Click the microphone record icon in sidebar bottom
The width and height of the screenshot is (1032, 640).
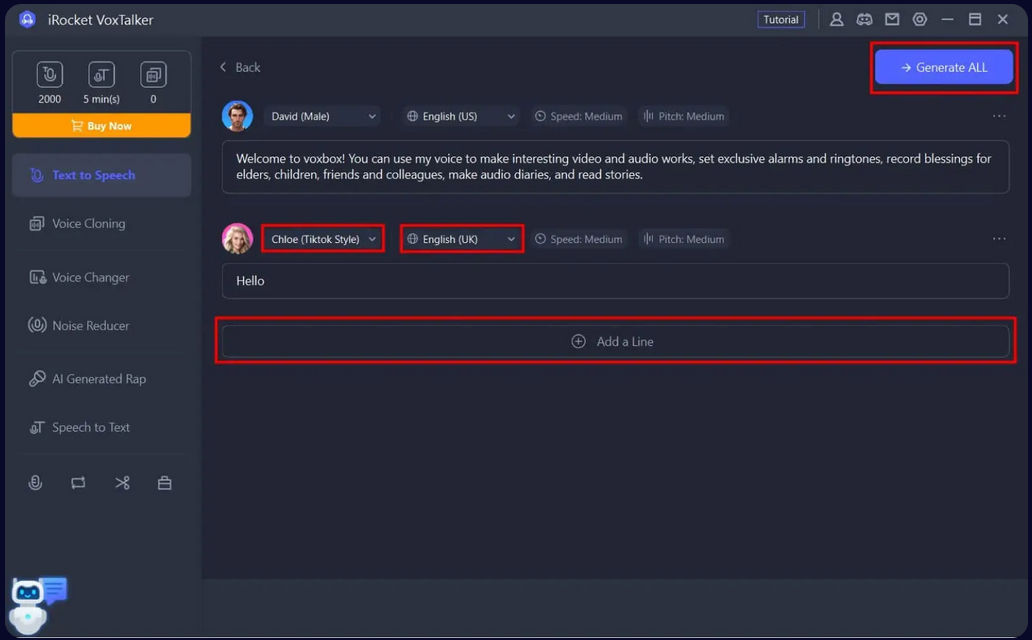click(35, 483)
